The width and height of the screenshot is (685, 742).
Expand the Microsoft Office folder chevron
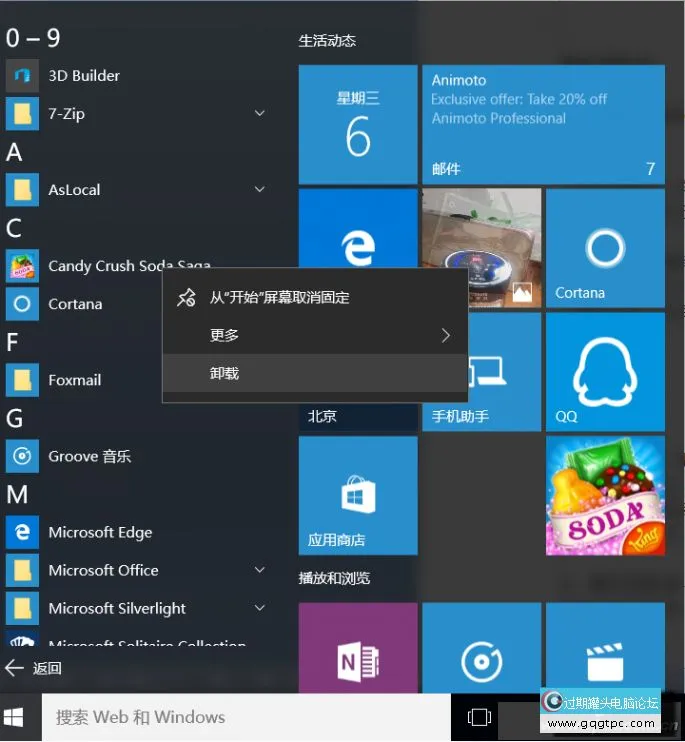point(260,570)
